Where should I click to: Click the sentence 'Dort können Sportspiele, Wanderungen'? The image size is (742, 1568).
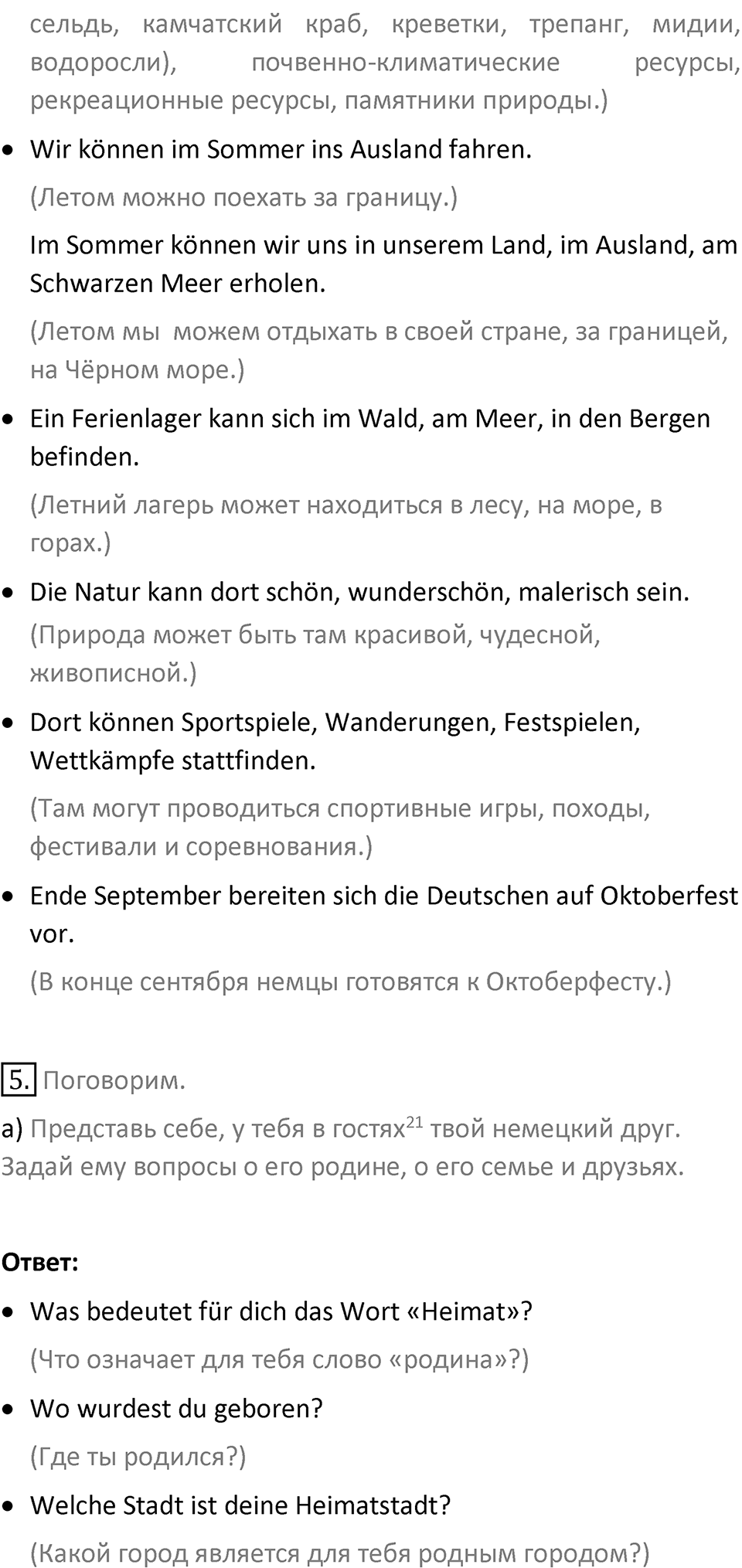pyautogui.click(x=335, y=741)
